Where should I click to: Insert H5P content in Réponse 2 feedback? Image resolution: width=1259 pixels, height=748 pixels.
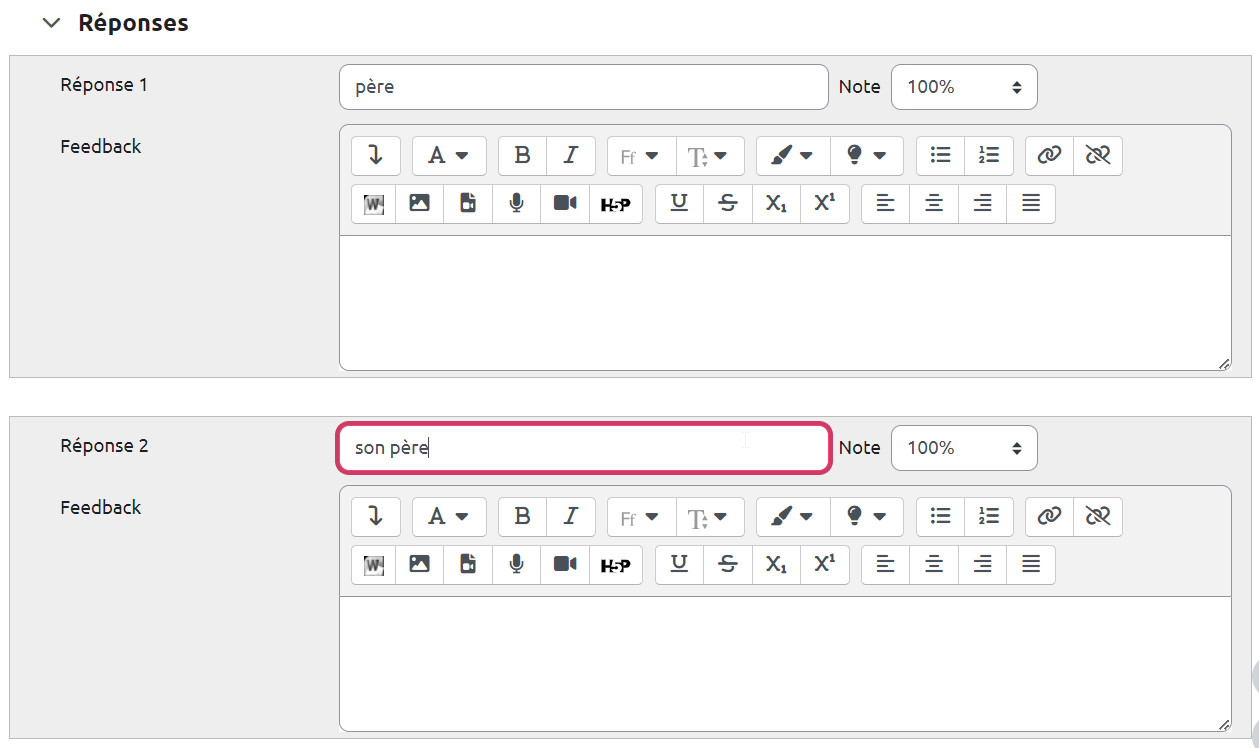click(x=615, y=565)
